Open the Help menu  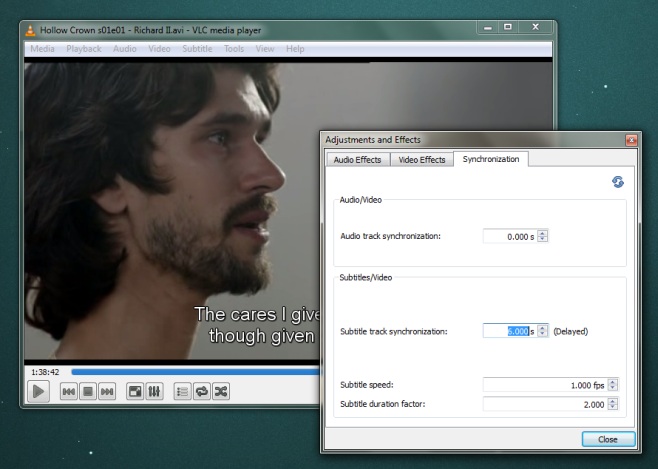tap(295, 49)
